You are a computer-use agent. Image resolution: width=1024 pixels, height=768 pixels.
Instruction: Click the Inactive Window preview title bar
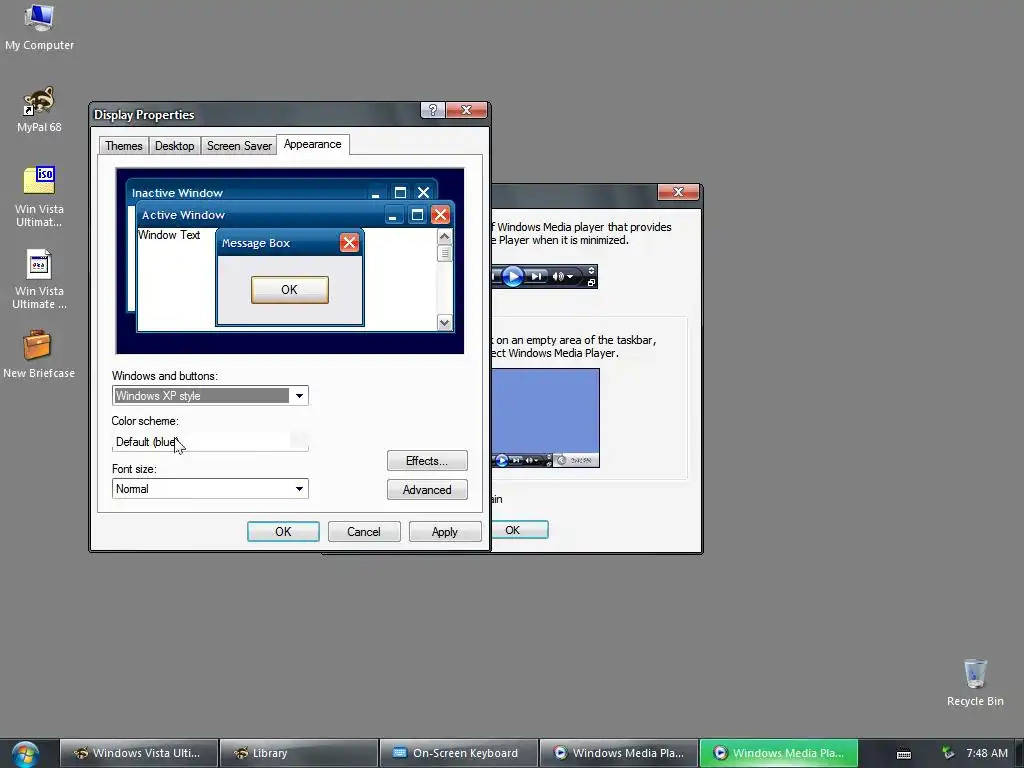point(281,193)
